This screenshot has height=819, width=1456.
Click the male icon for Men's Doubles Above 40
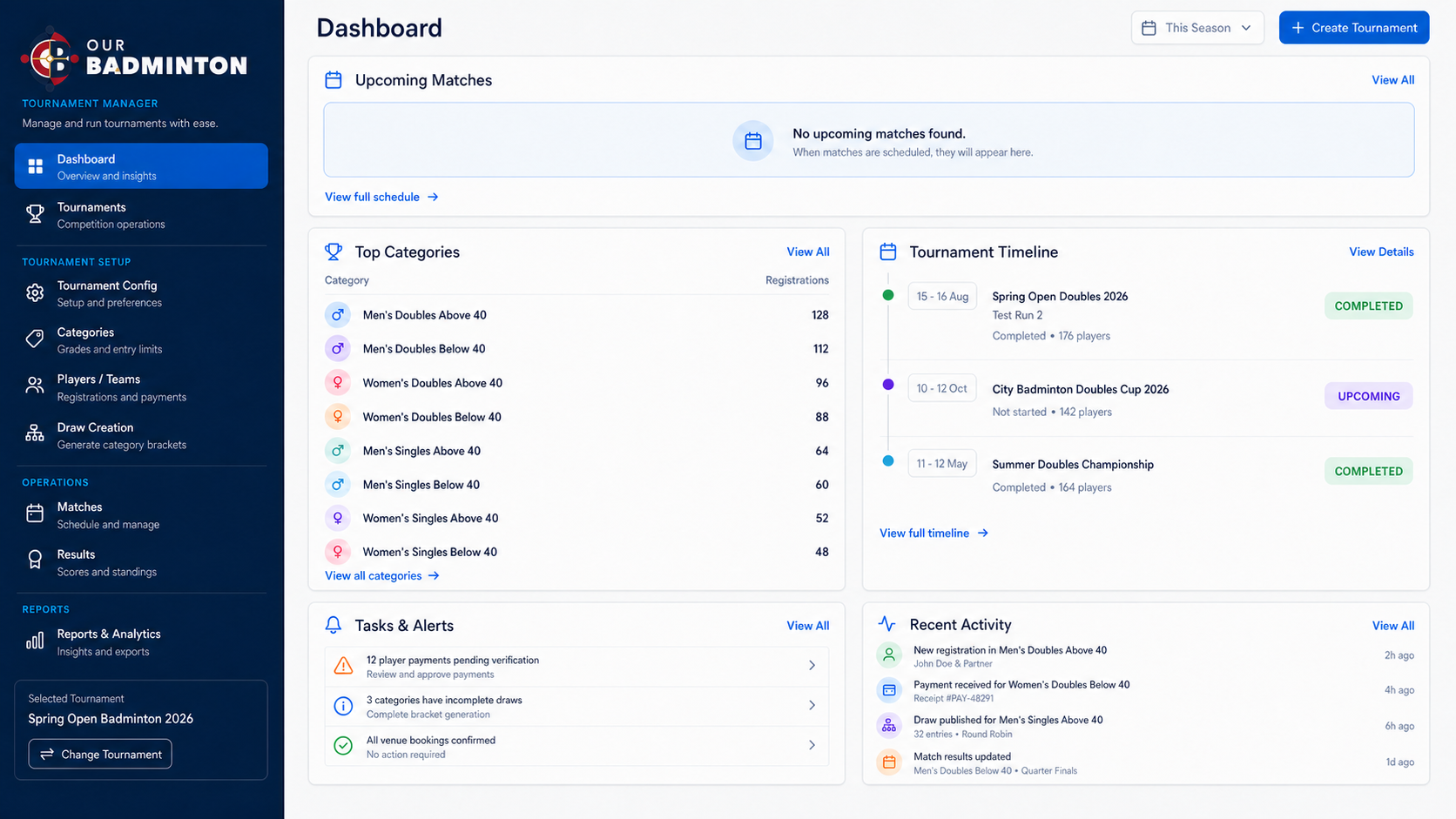338,315
